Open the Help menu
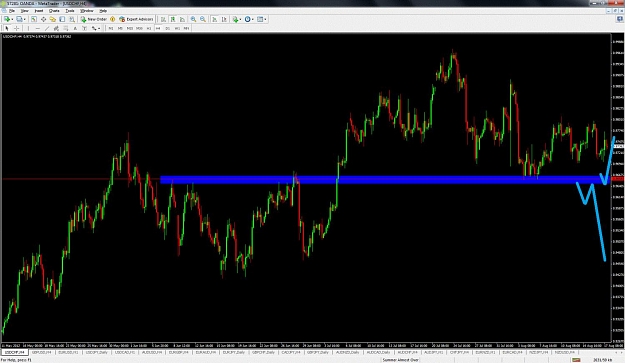The image size is (625, 363). click(103, 11)
